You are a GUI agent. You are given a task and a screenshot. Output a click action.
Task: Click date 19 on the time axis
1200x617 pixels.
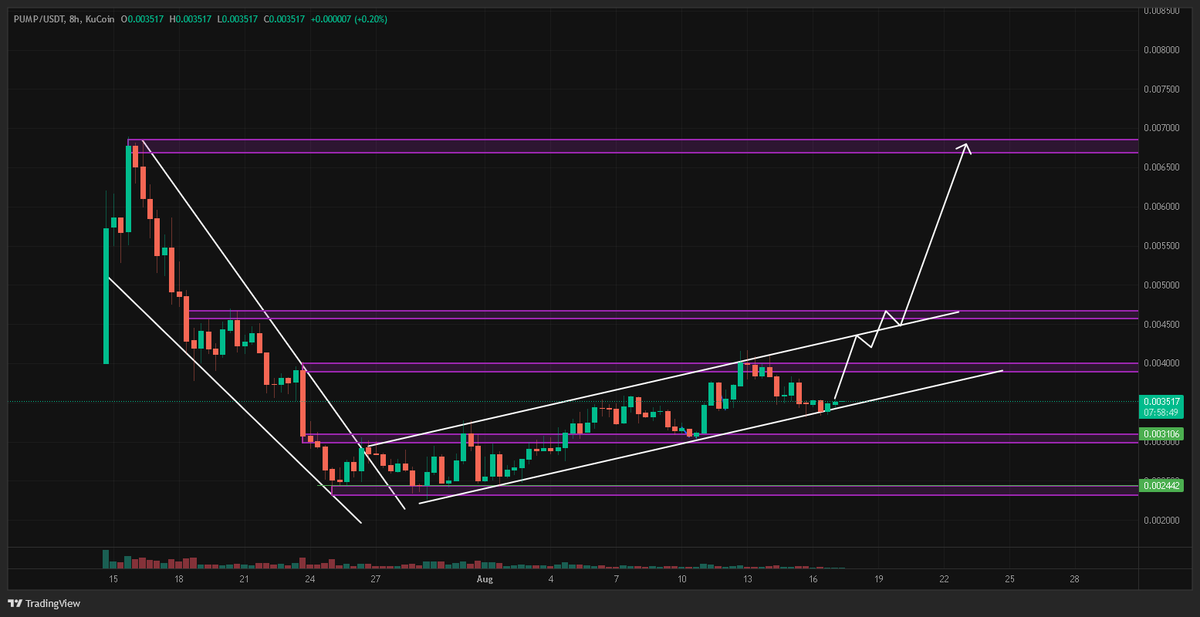tap(878, 579)
